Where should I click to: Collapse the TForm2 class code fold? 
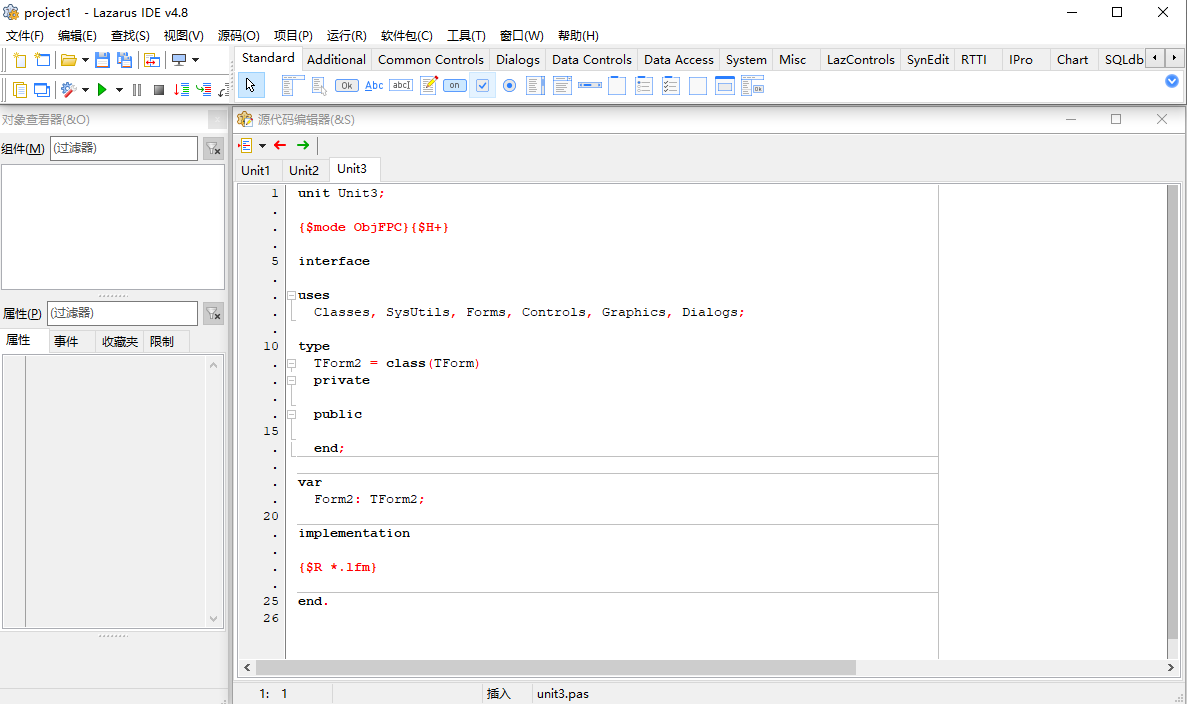click(x=291, y=364)
